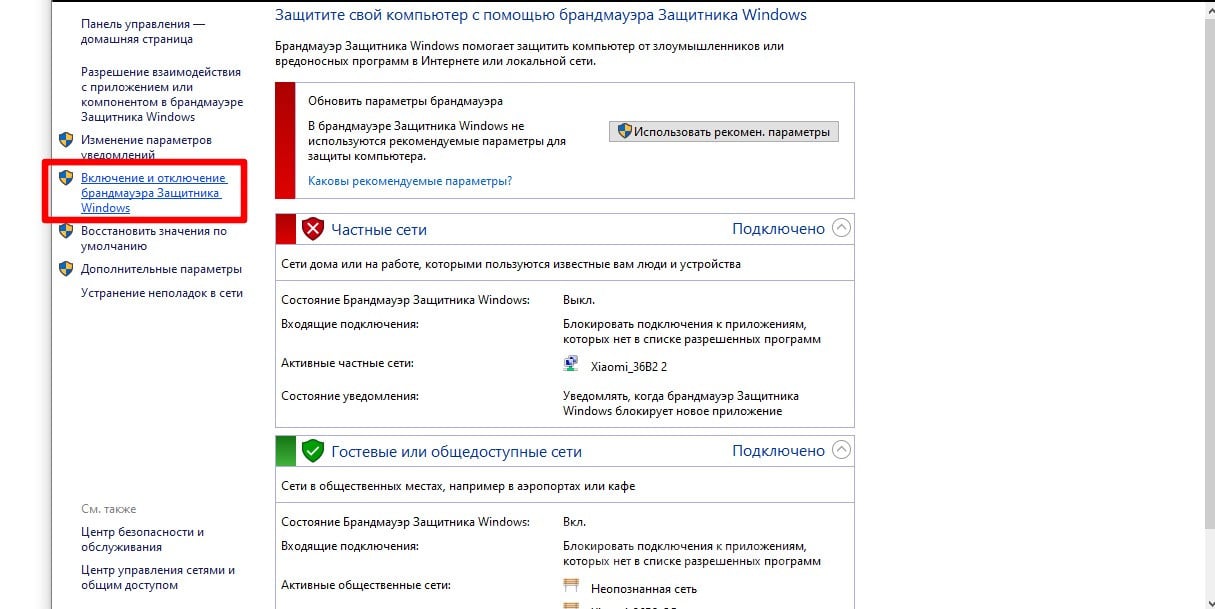Open the Каковы рекомендуемые параметры? link

pos(410,181)
